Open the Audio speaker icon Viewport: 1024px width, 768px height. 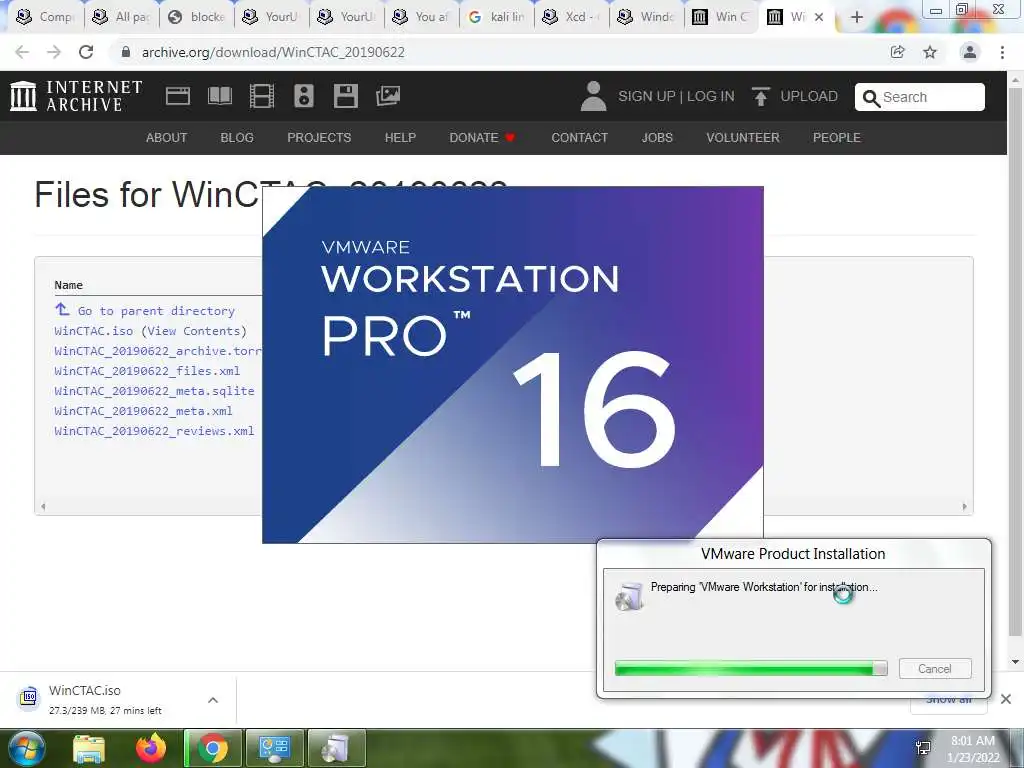[304, 96]
